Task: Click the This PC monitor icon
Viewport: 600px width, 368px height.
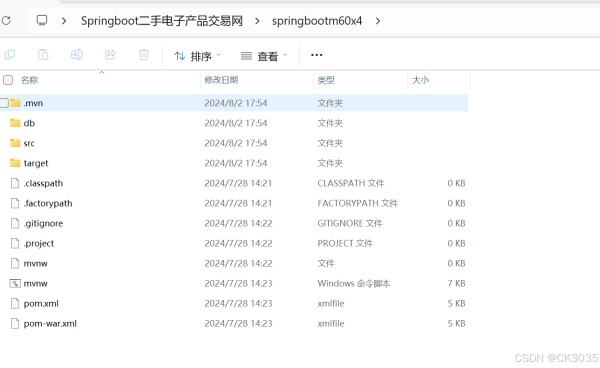Action: (x=42, y=20)
